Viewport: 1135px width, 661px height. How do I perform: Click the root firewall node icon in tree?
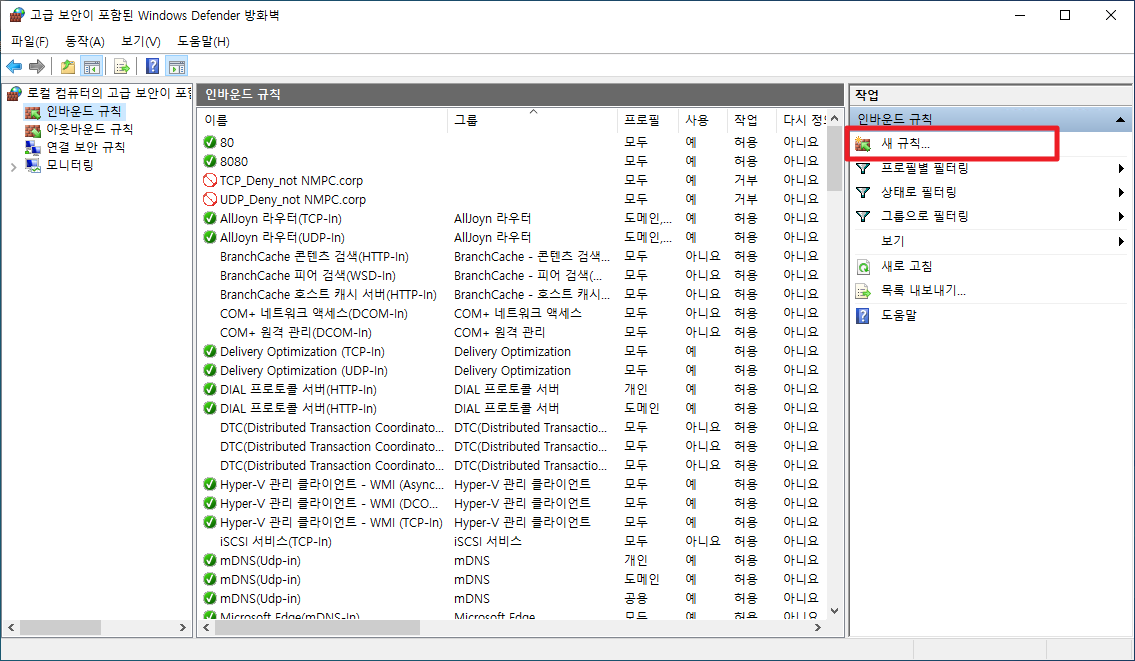14,93
